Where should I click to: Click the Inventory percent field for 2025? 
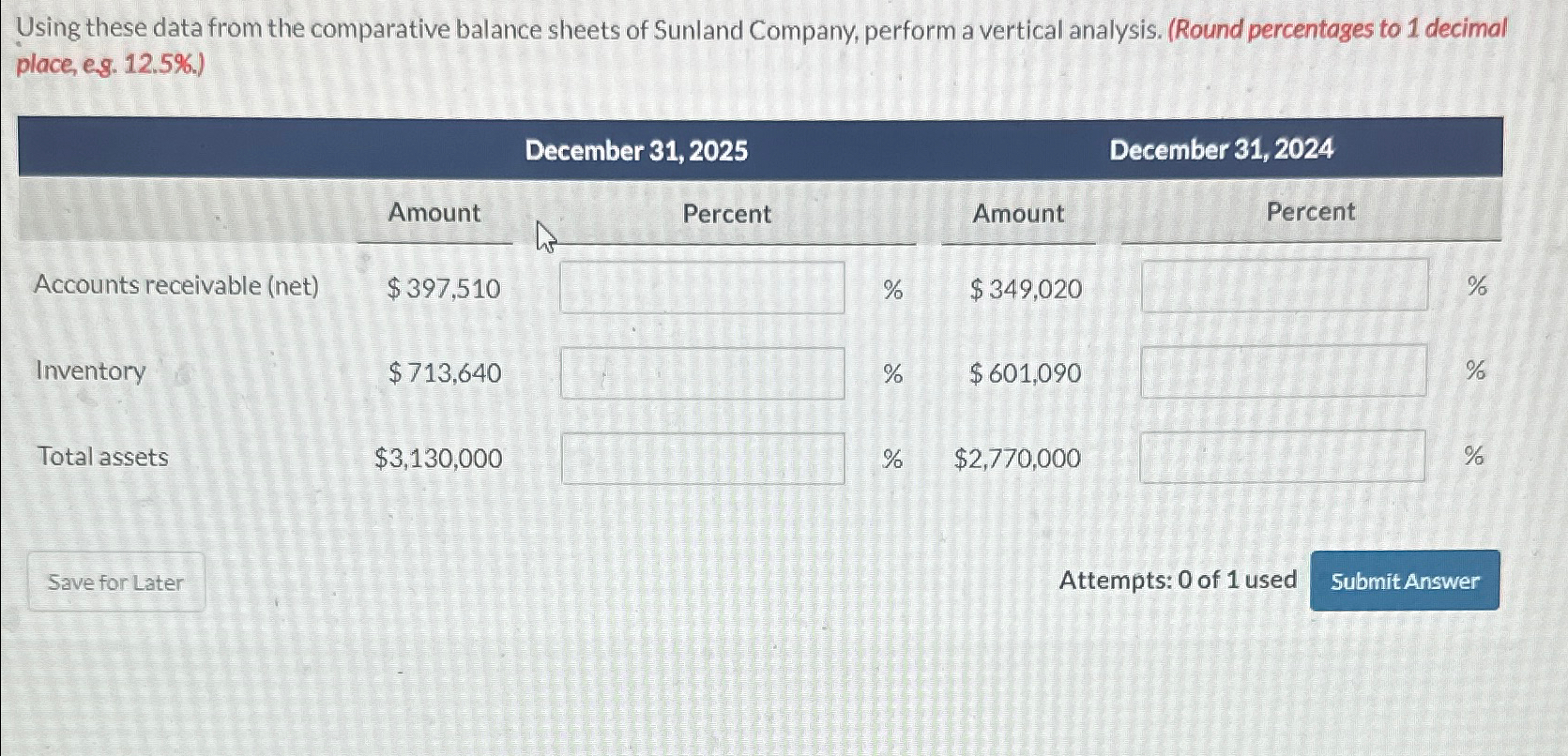tap(702, 373)
